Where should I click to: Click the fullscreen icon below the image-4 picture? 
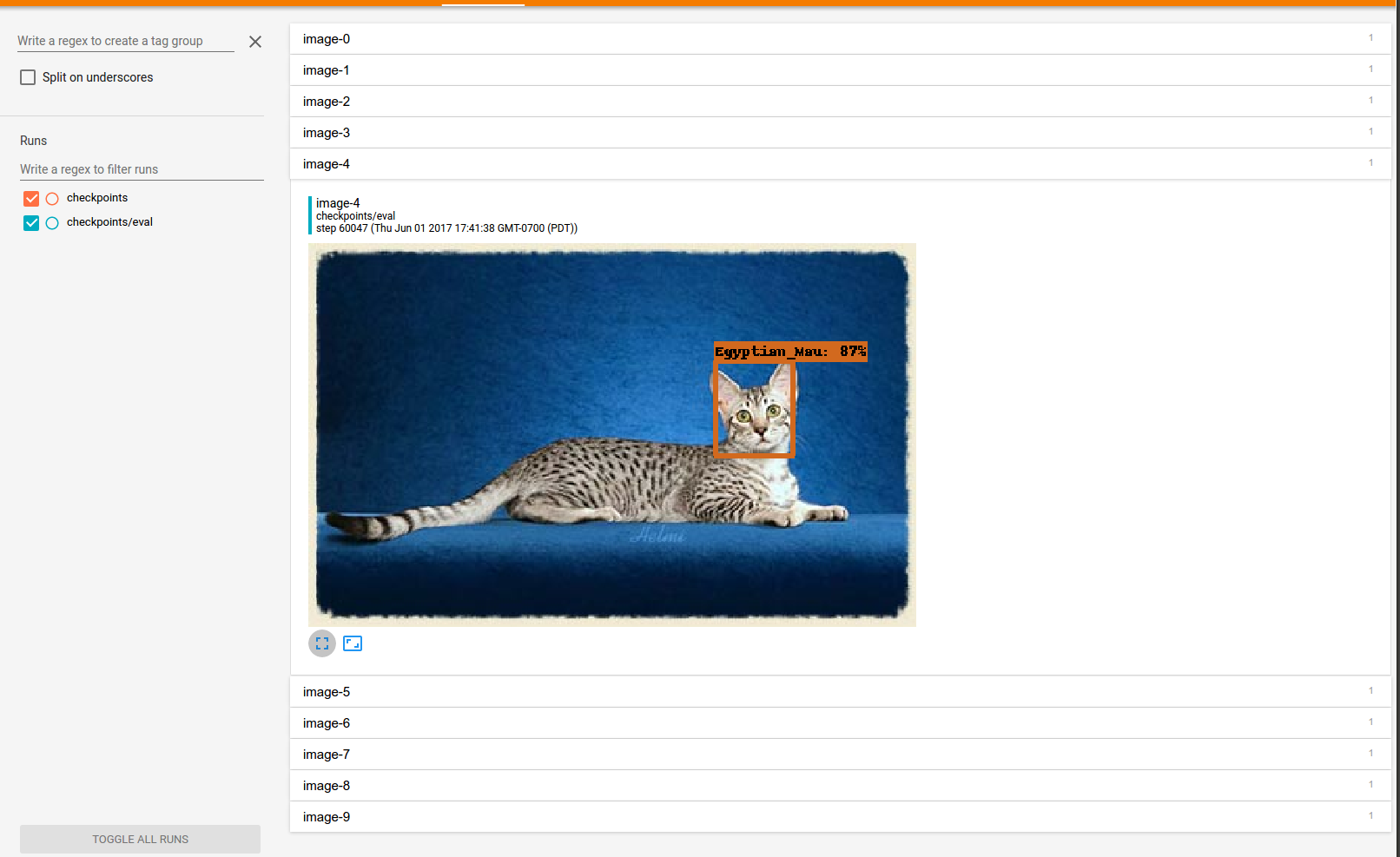[321, 643]
